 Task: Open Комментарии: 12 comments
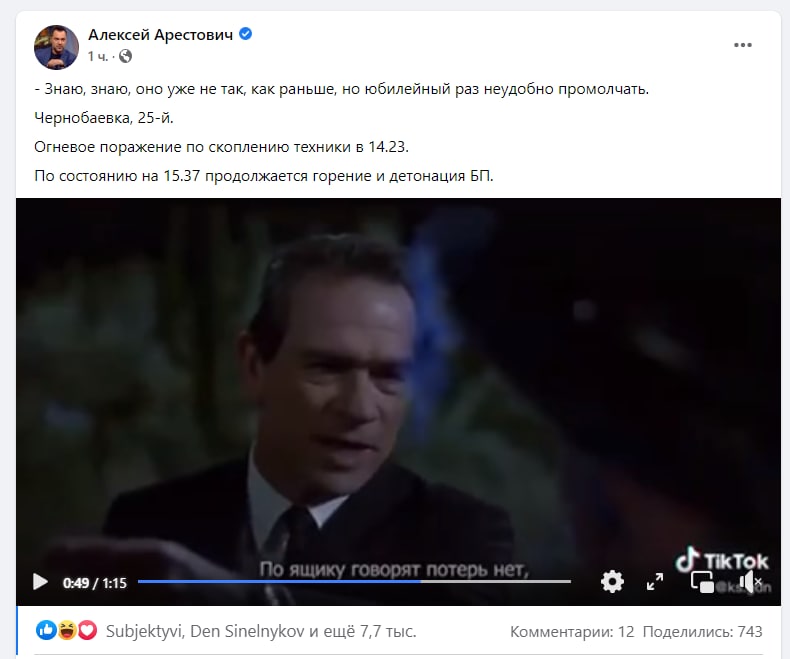click(x=572, y=631)
